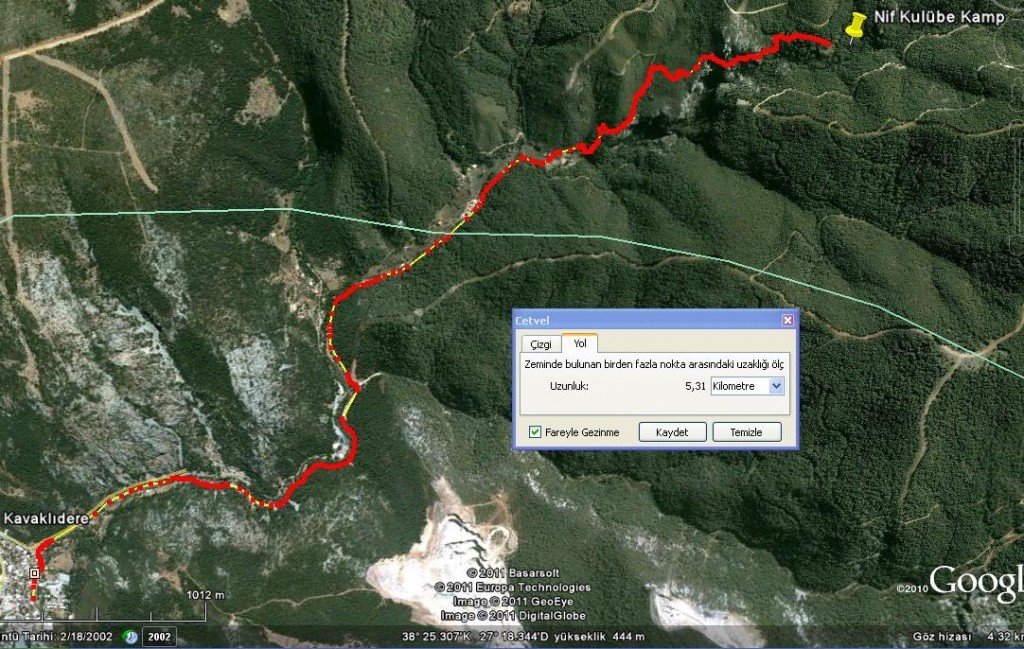Select the square path start marker
The image size is (1024, 649).
34,573
